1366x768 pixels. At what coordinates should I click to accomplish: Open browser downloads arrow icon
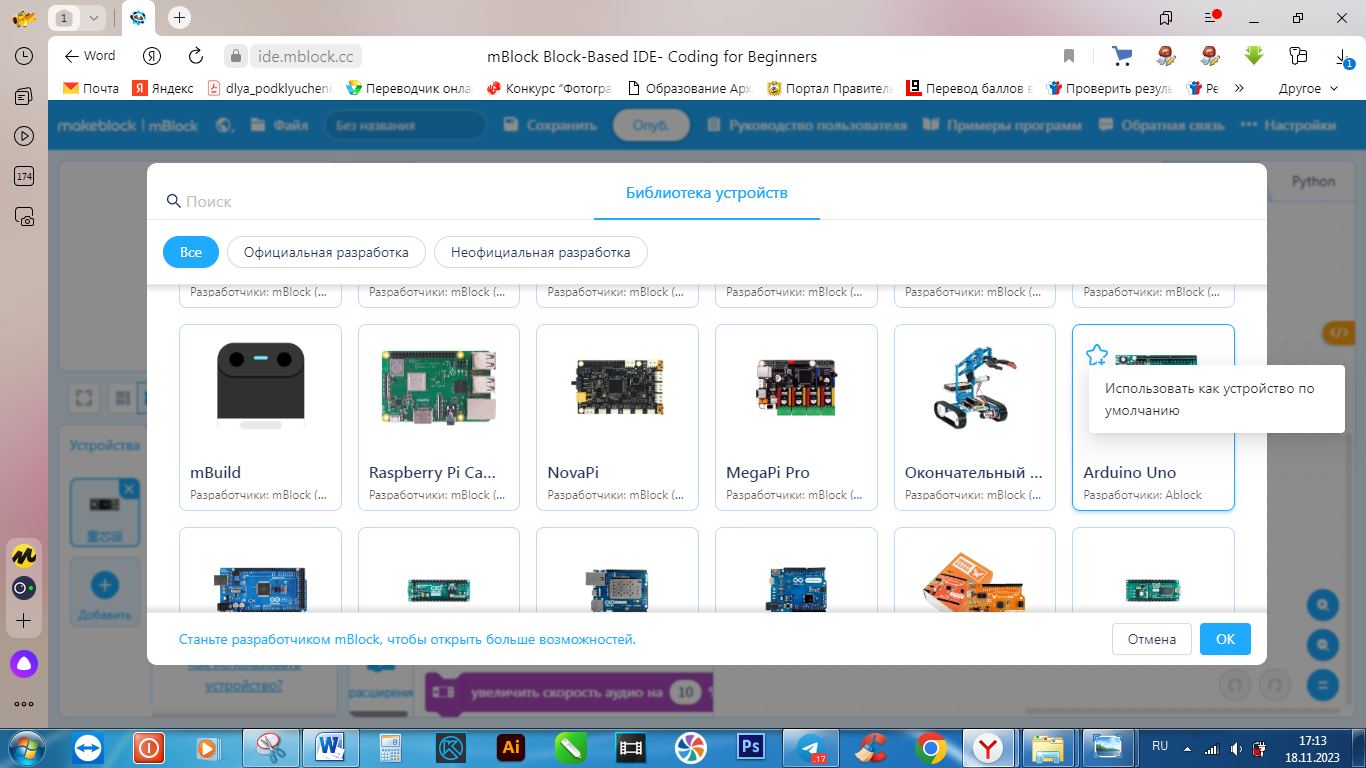tap(1345, 56)
